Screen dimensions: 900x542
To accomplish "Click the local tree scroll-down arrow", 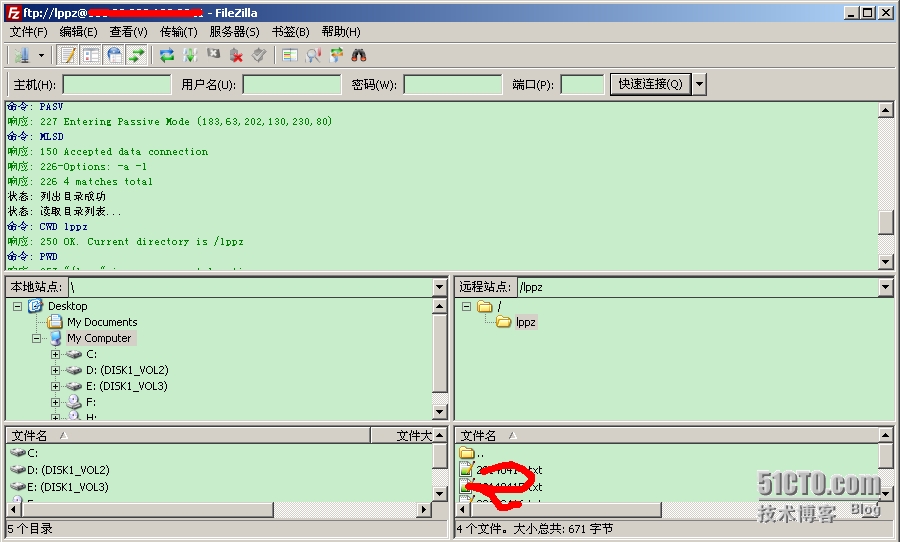I will [440, 412].
